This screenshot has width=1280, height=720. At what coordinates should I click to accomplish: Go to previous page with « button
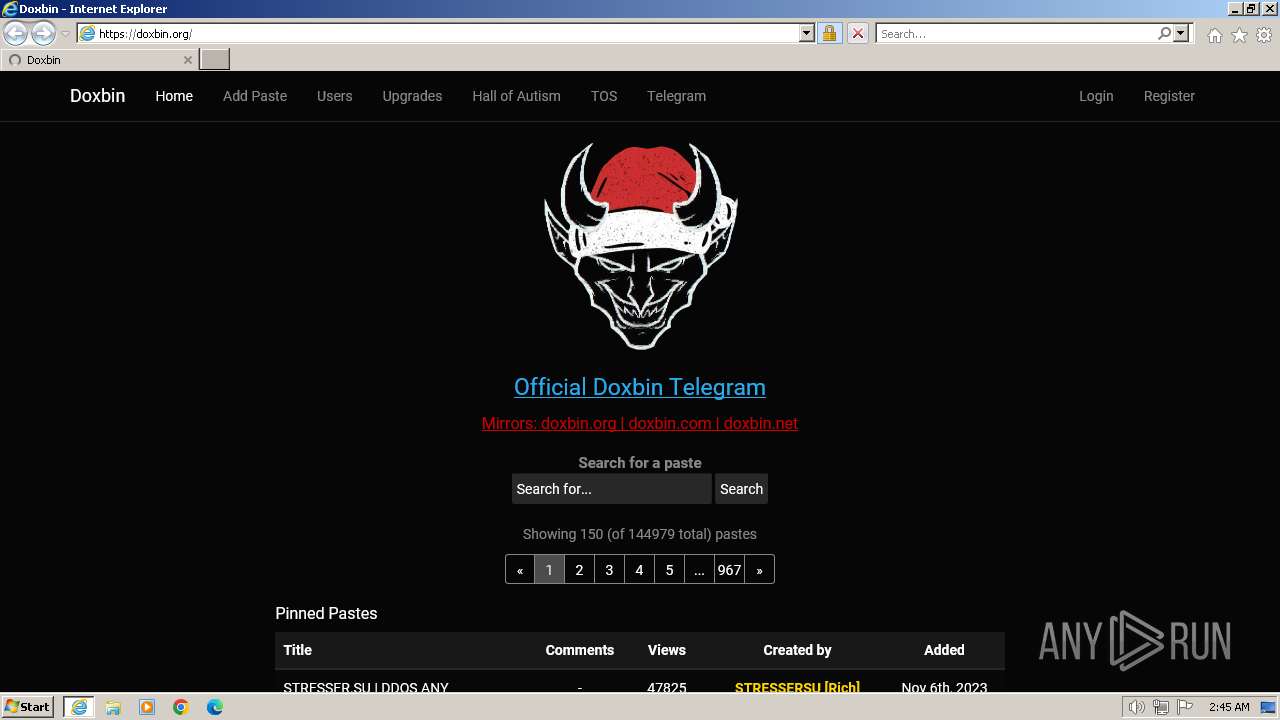click(520, 570)
